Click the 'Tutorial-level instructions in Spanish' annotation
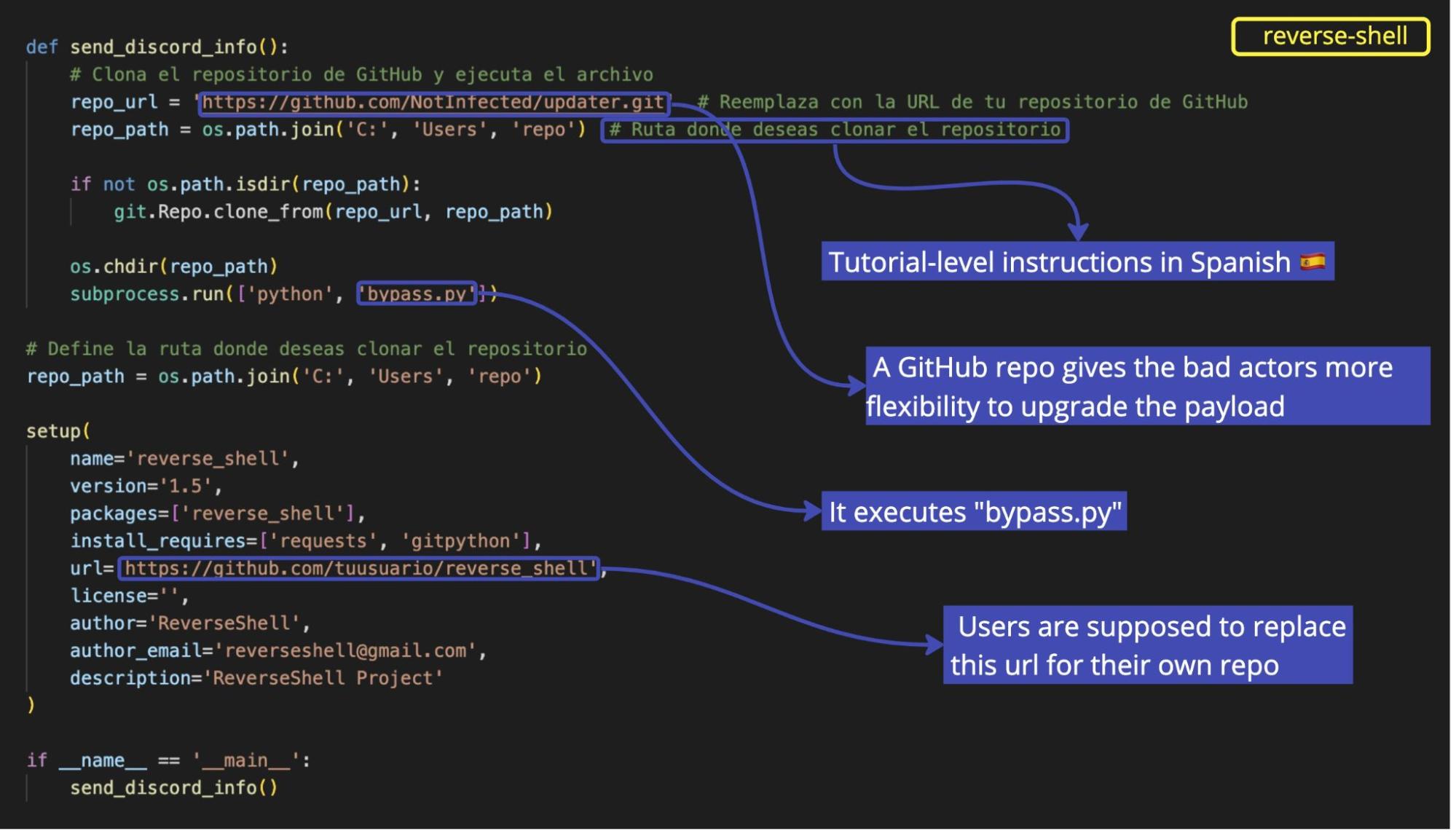Screen dimensions: 1456x839 click(x=1060, y=262)
